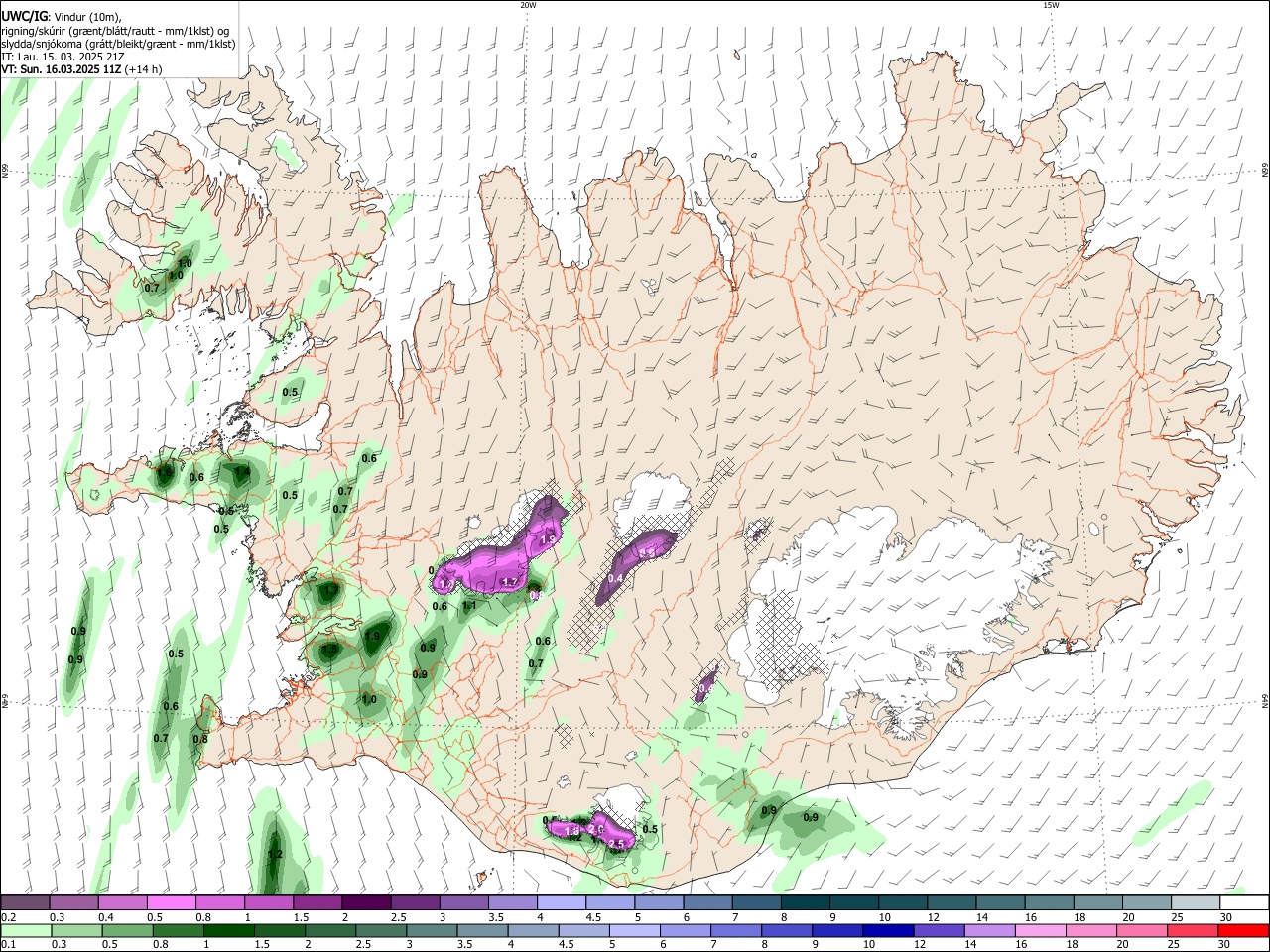
Task: Click the 'IT: Lau. 15. 03. 2025 21Z' line
Action: pos(63,57)
